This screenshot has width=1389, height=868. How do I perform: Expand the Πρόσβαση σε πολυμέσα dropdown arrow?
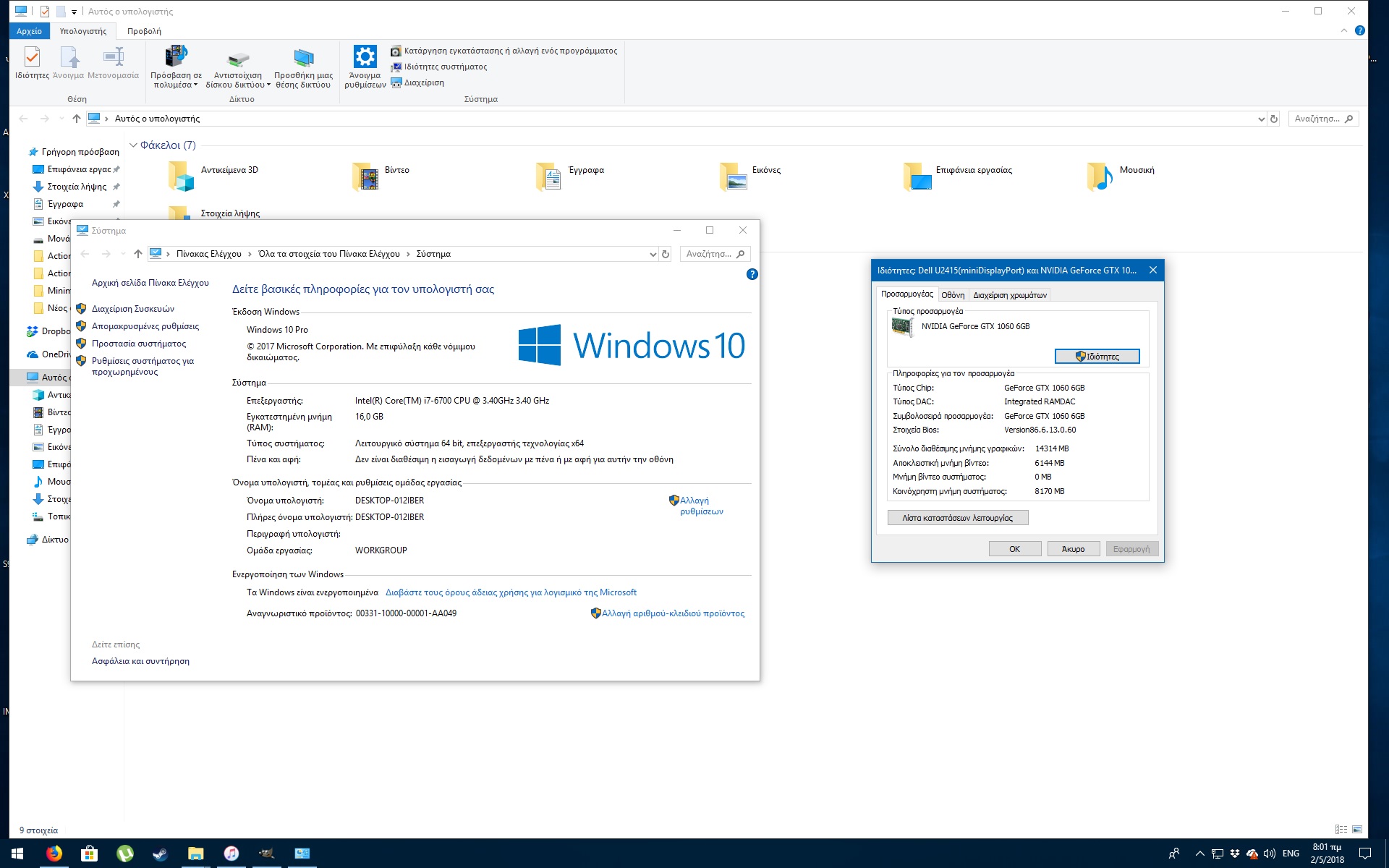[x=195, y=85]
